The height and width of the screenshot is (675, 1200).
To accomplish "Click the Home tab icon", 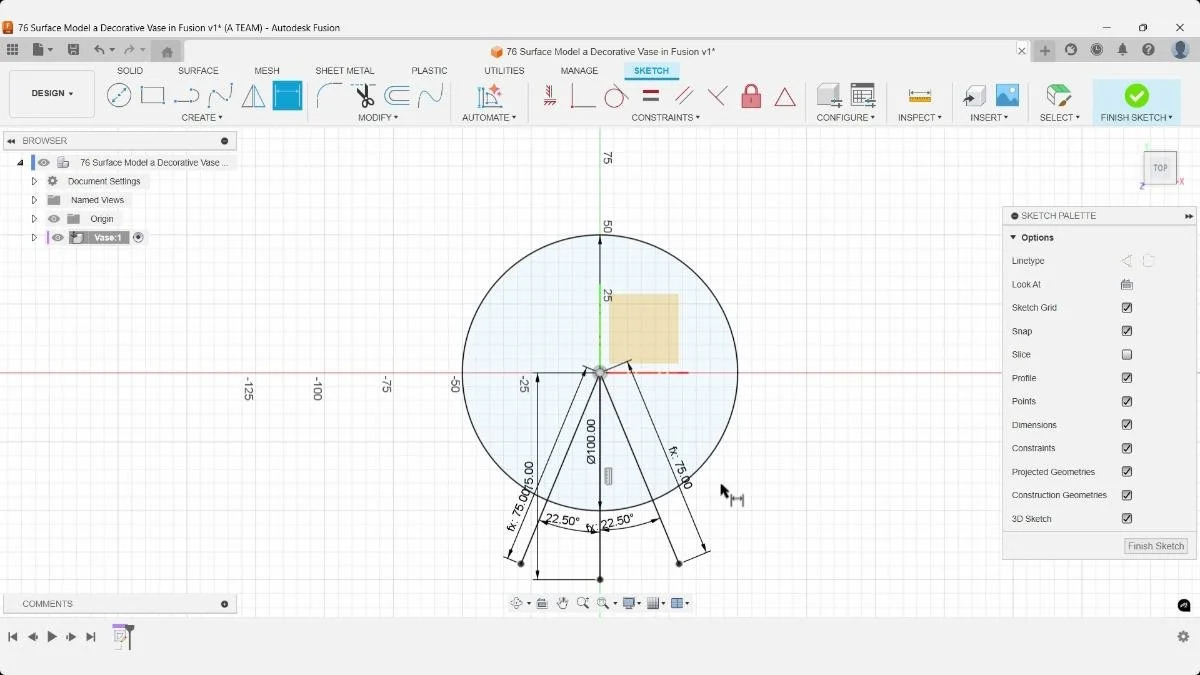I will click(167, 51).
